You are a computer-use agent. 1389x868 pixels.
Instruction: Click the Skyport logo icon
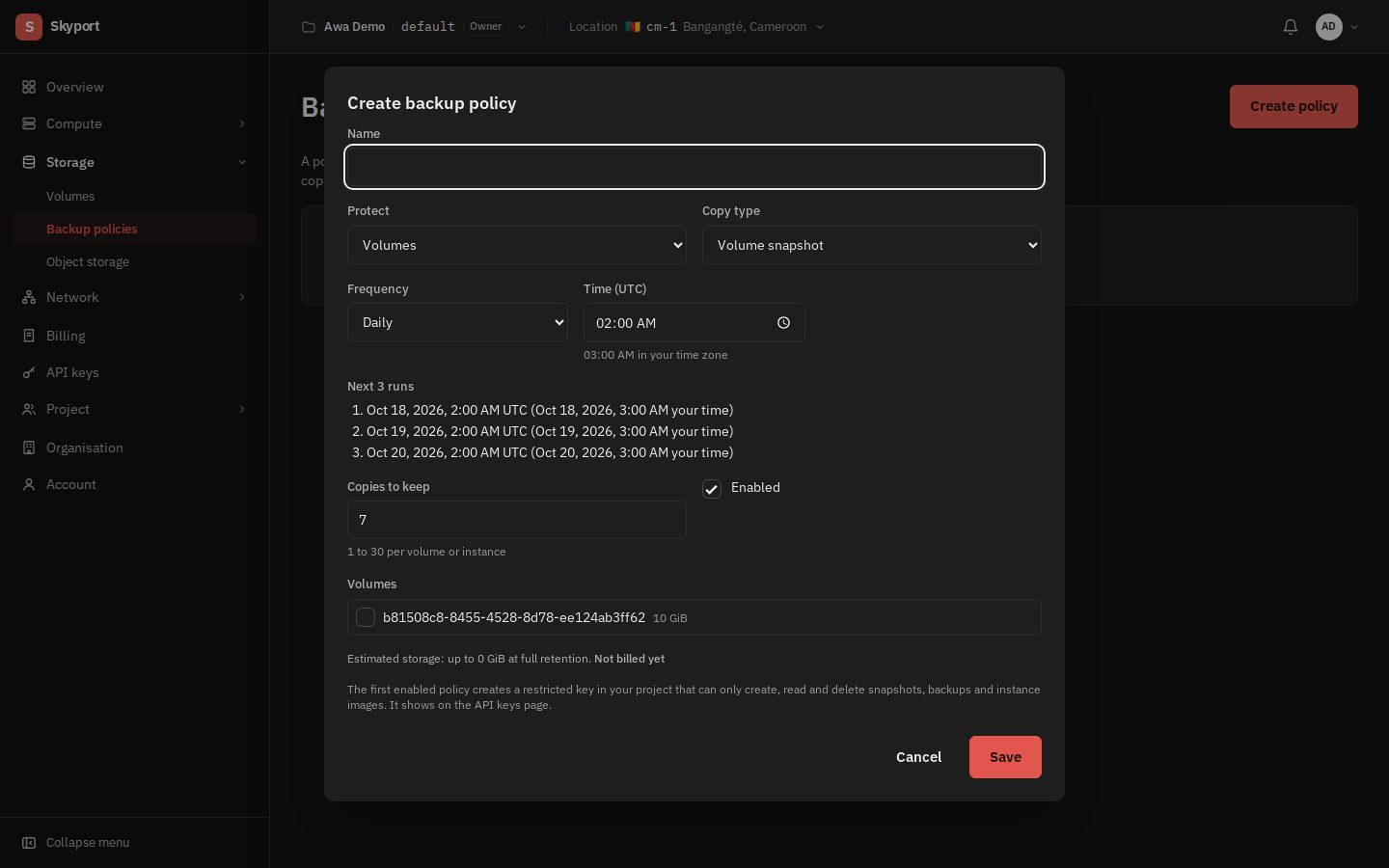[x=29, y=27]
